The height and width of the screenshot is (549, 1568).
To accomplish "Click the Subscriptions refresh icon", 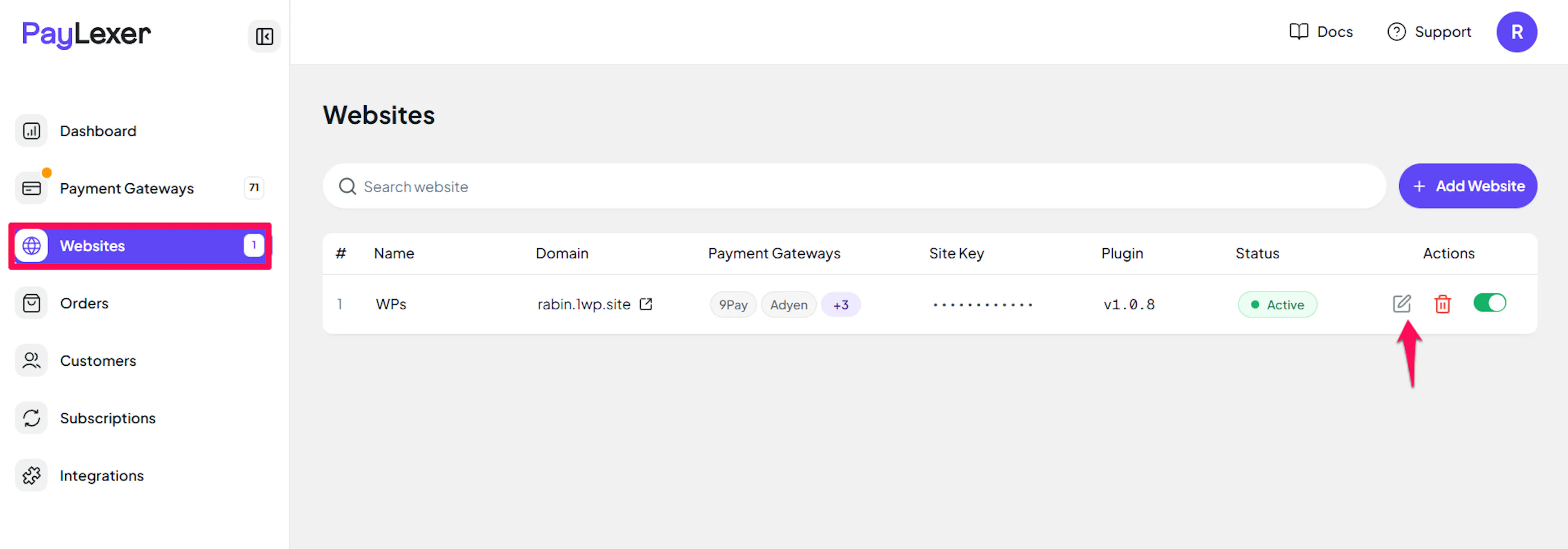I will coord(31,418).
